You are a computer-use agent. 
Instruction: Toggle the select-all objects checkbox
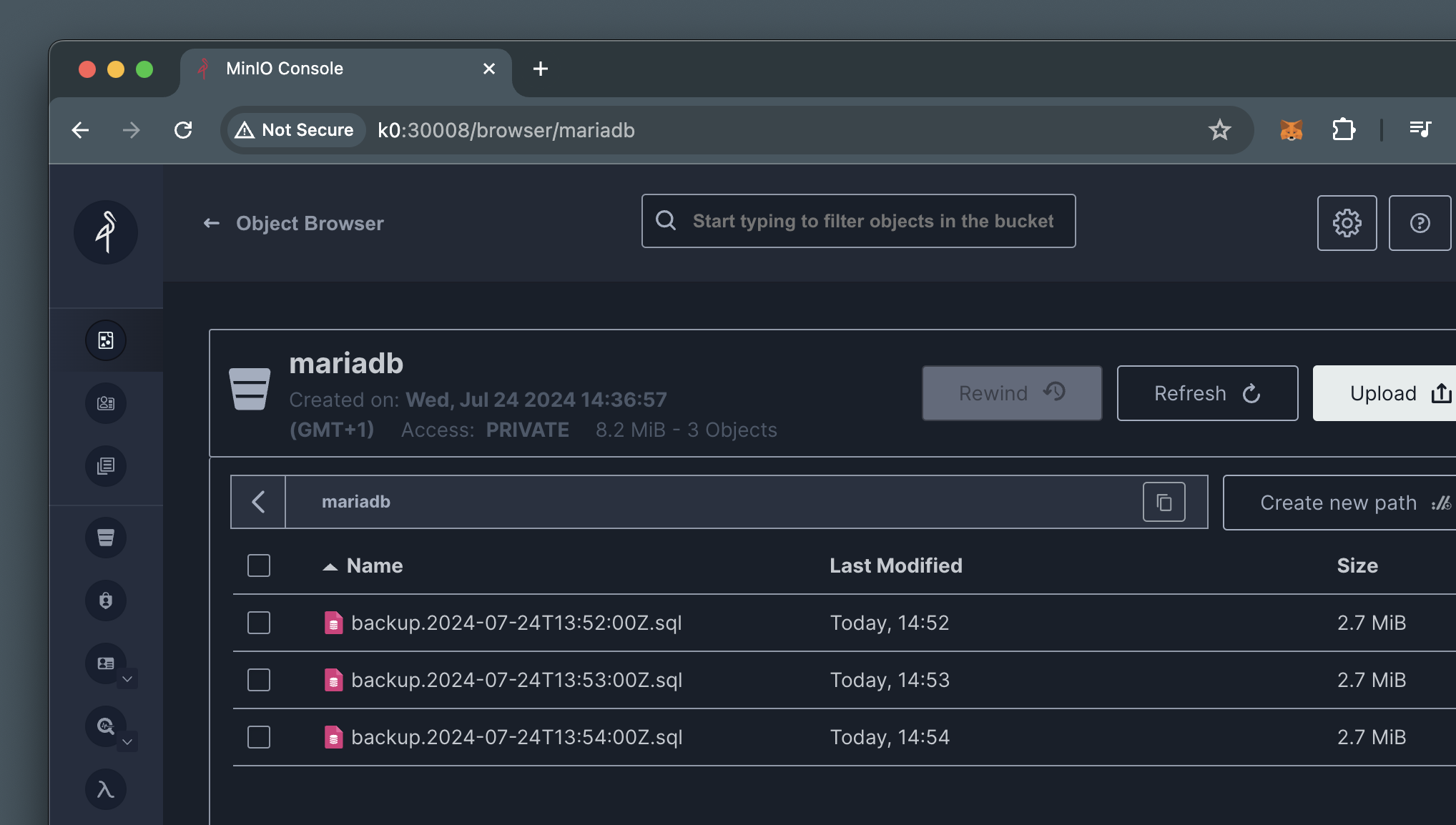pos(258,565)
